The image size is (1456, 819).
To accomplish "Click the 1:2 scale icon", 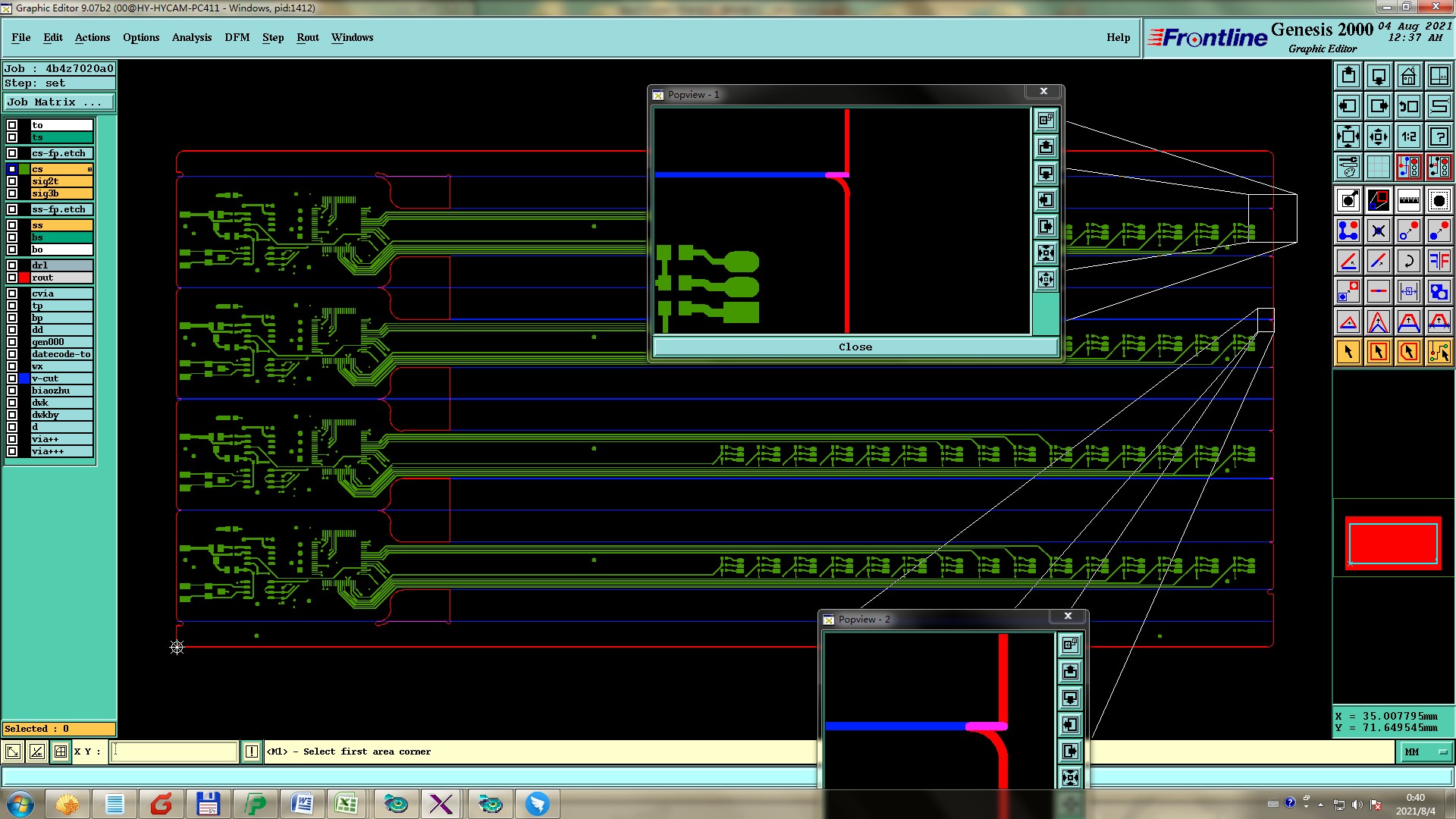I will tap(1409, 136).
